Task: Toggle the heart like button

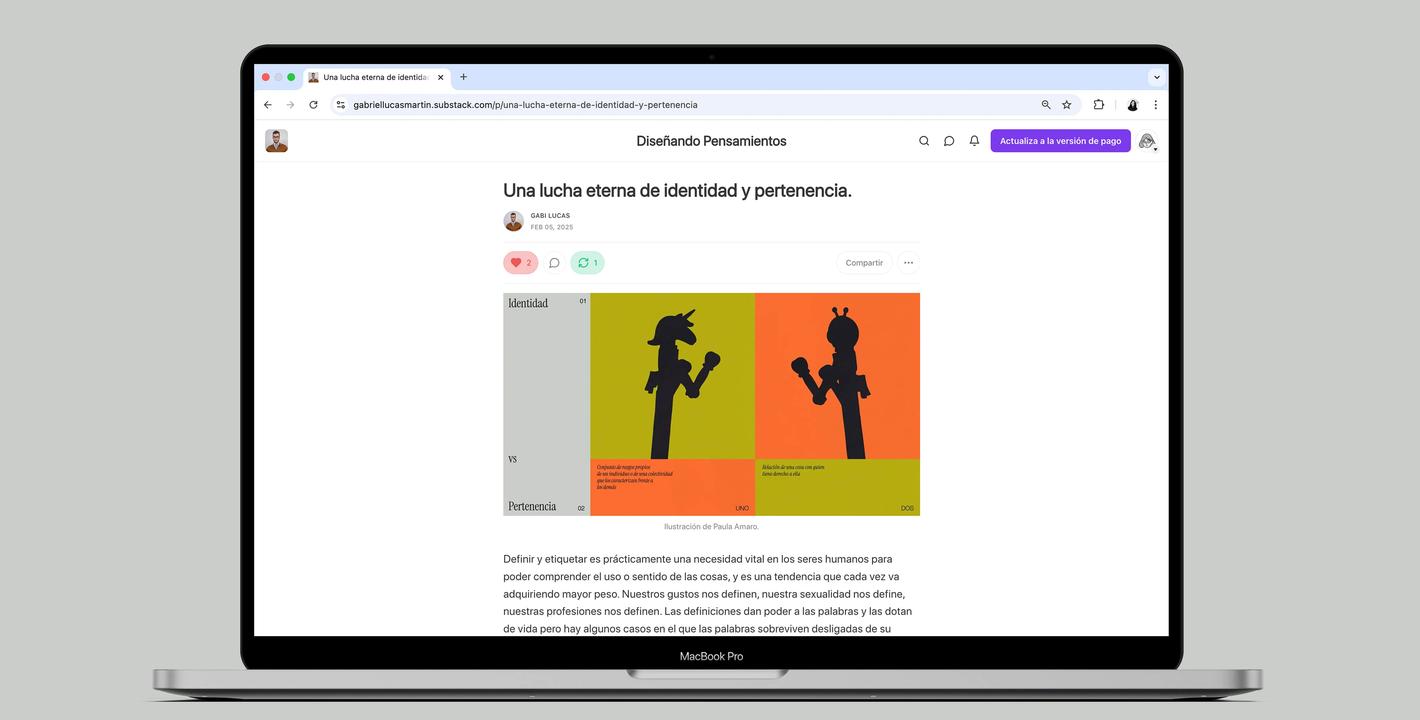Action: [x=520, y=263]
